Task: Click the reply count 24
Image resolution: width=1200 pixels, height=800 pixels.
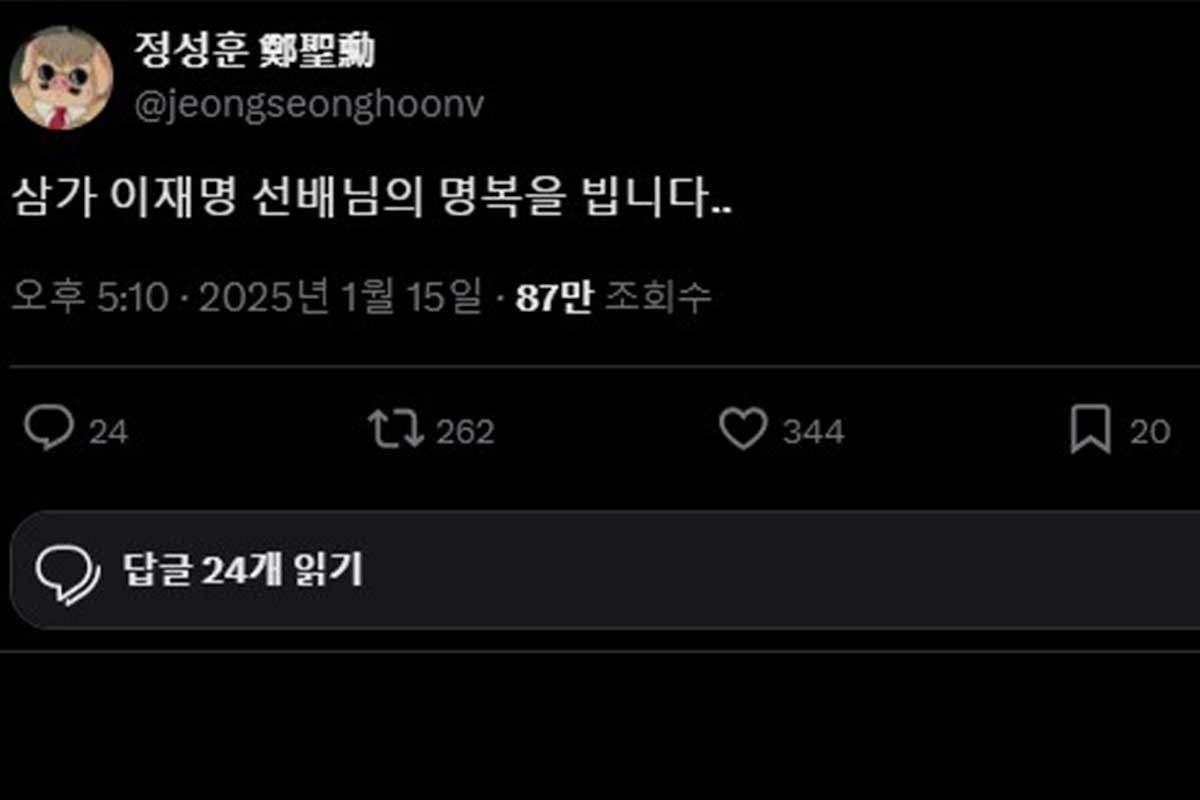Action: [108, 432]
